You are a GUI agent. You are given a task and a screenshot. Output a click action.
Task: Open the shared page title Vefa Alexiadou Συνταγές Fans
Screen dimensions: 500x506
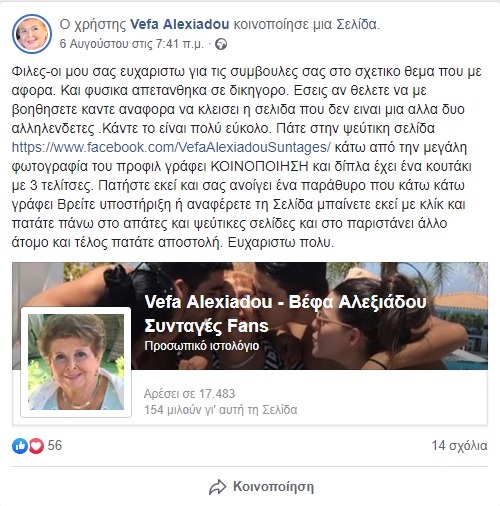(285, 314)
